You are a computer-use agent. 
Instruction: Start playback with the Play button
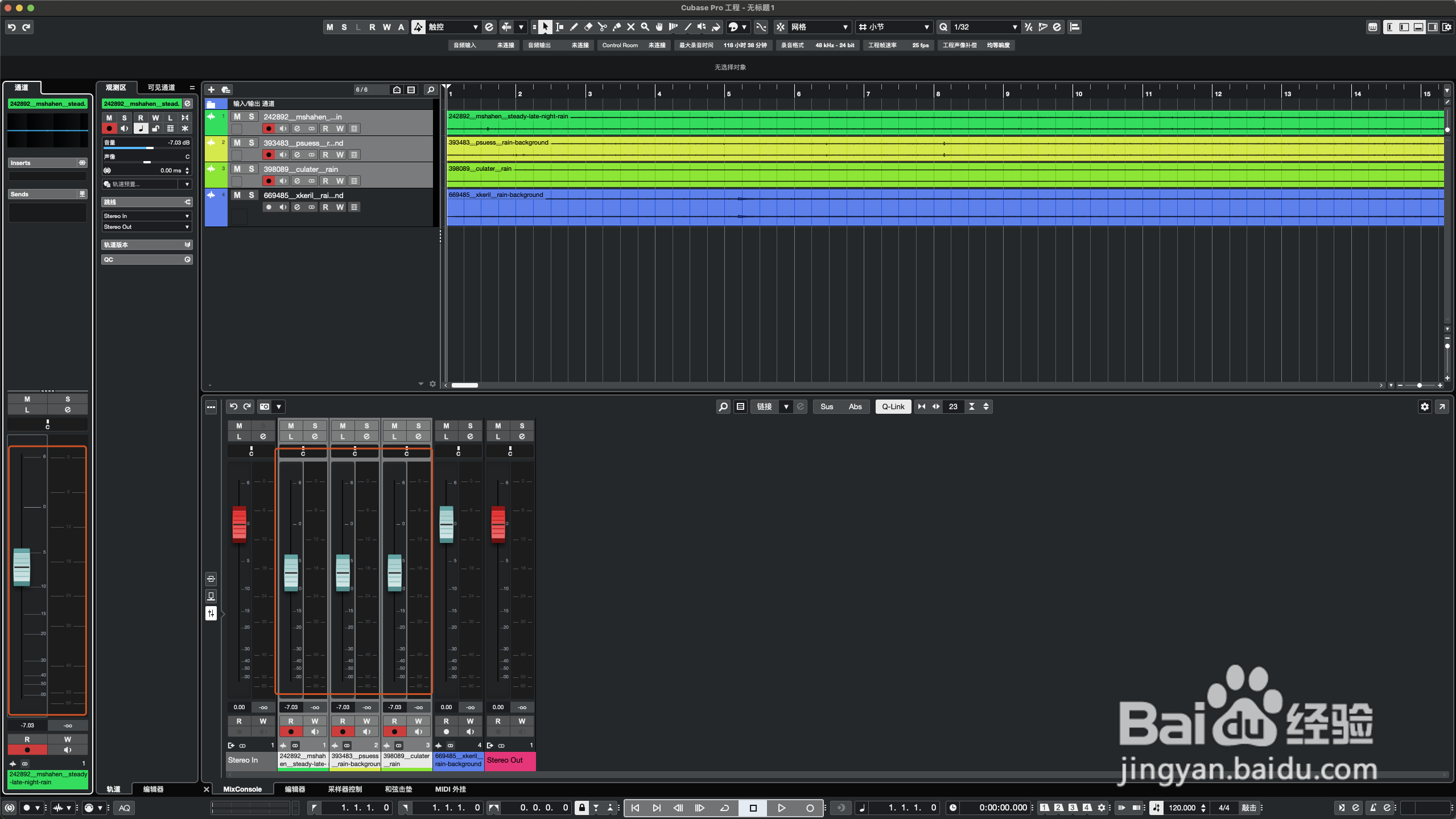[x=781, y=808]
